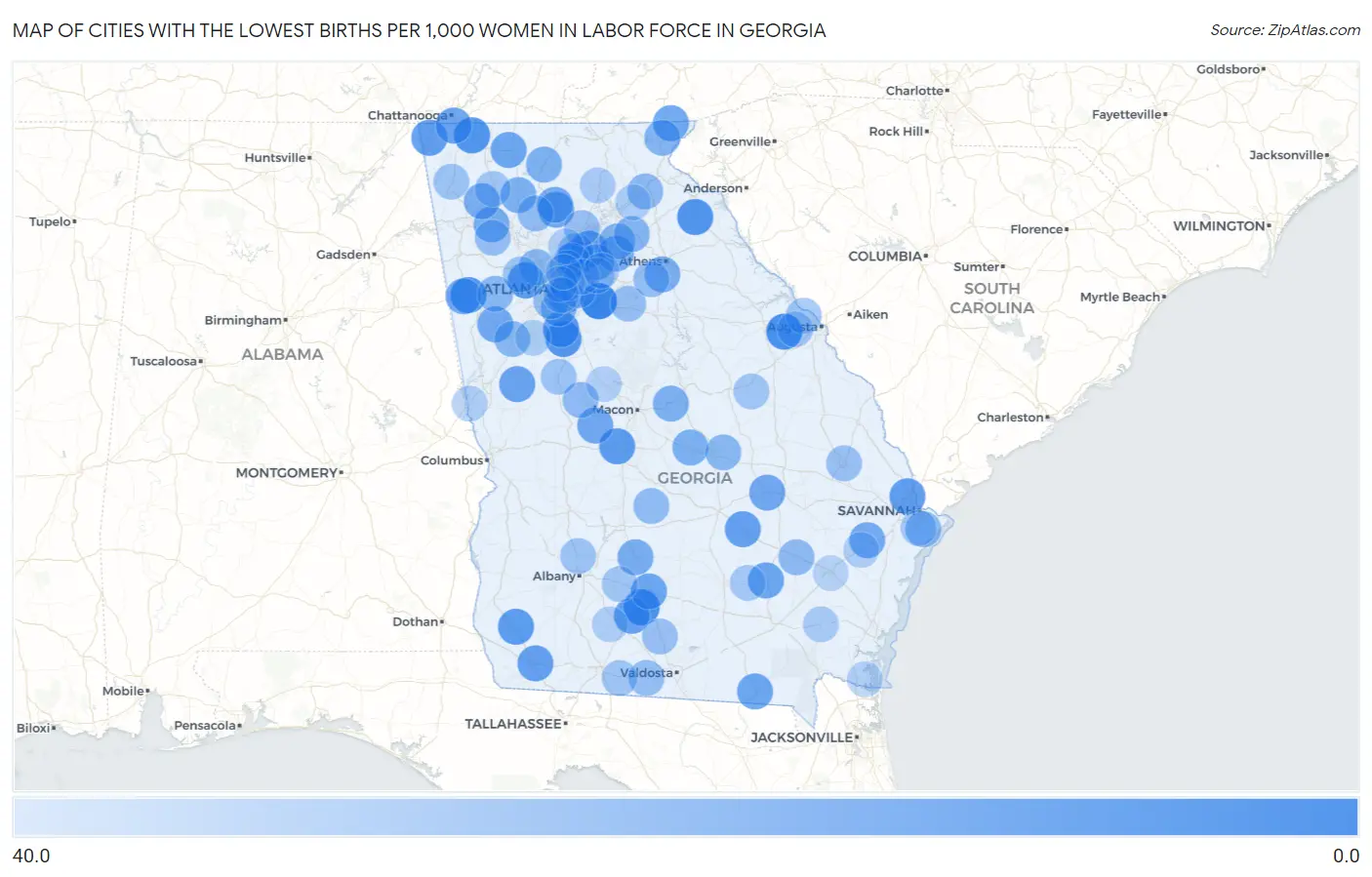
Task: Click the WILMINGTON city label
Action: [x=1219, y=226]
